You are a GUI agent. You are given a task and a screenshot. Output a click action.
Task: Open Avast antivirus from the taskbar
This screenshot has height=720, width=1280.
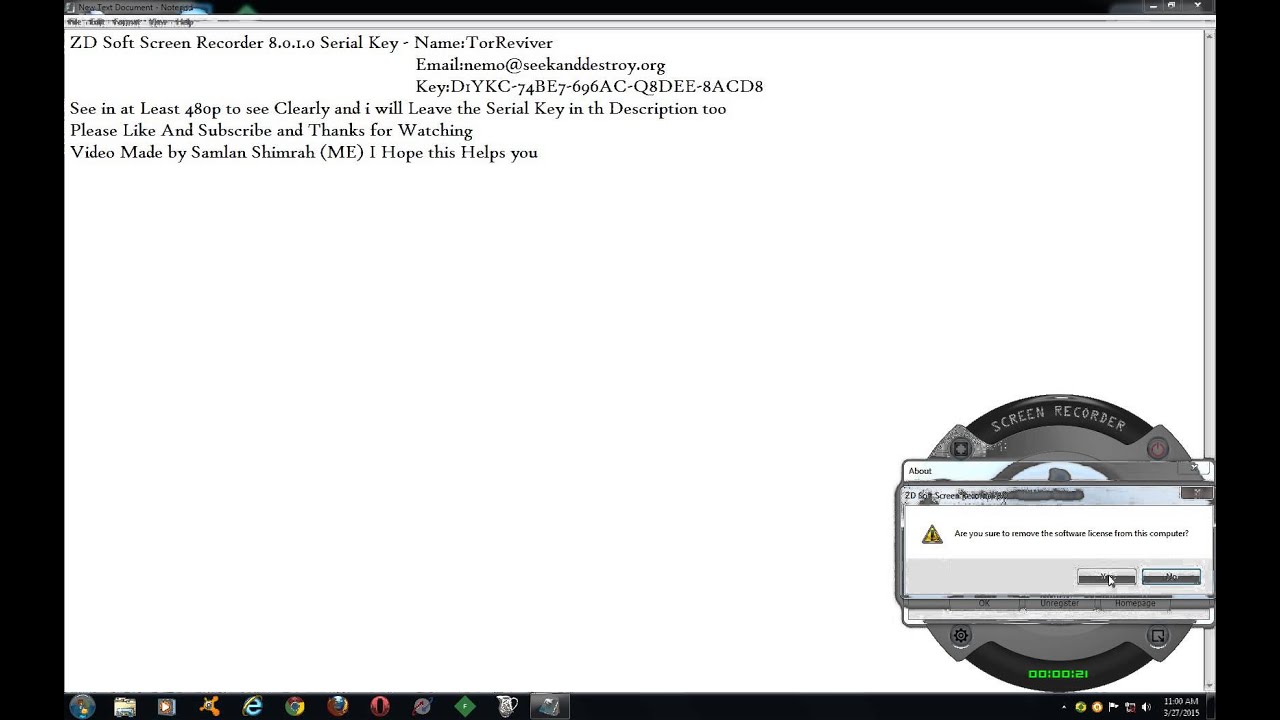(210, 707)
